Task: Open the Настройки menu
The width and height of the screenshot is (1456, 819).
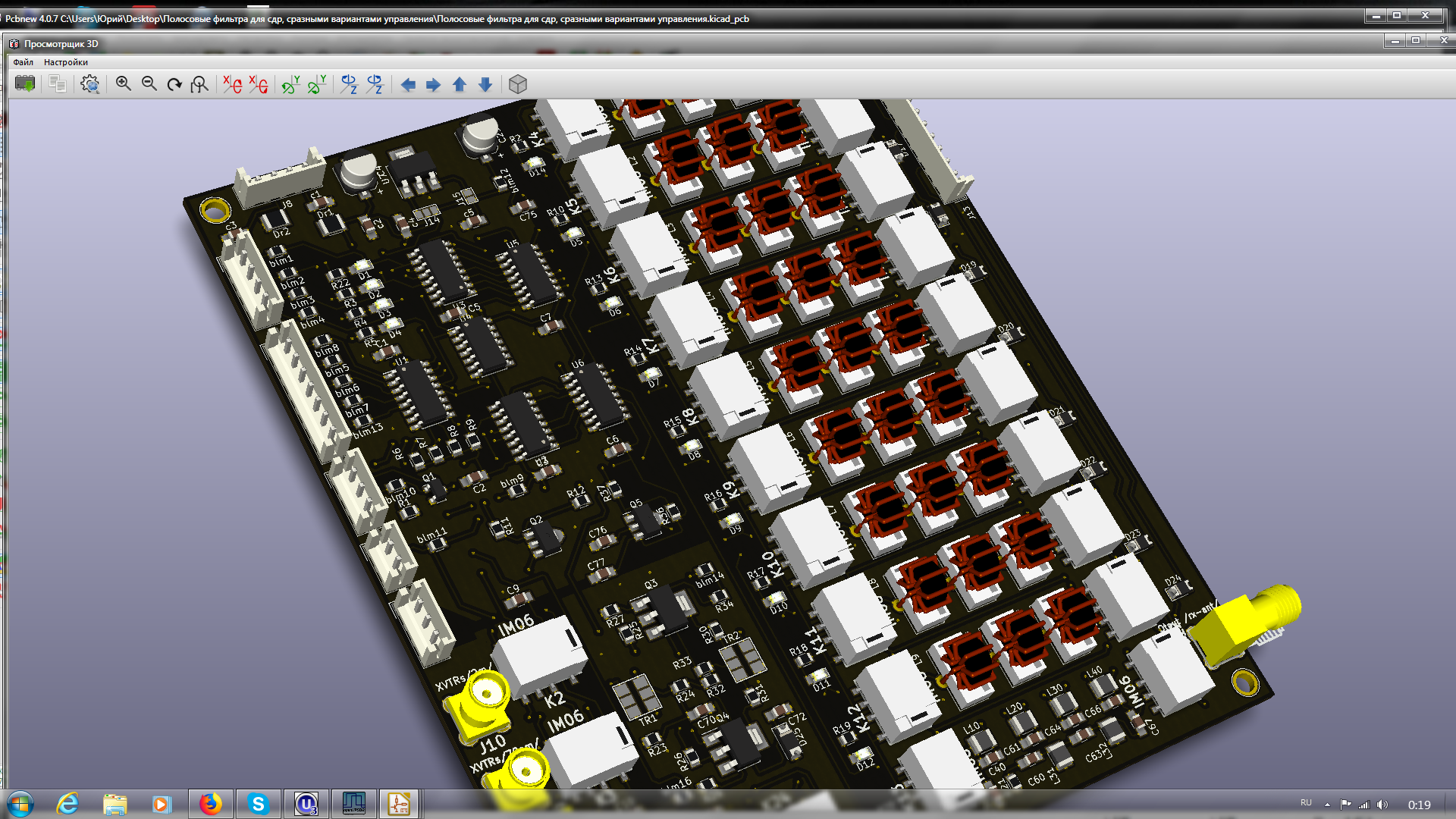Action: coord(66,62)
